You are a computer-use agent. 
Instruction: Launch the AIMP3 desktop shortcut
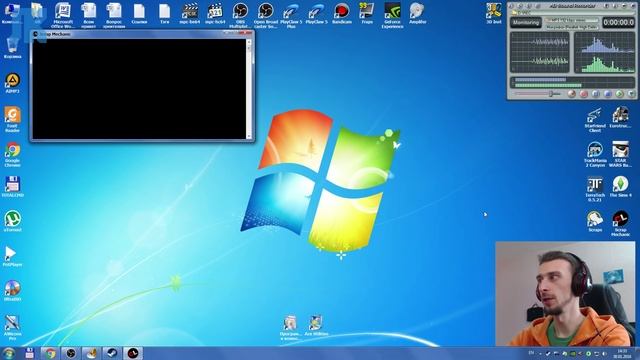tap(12, 83)
